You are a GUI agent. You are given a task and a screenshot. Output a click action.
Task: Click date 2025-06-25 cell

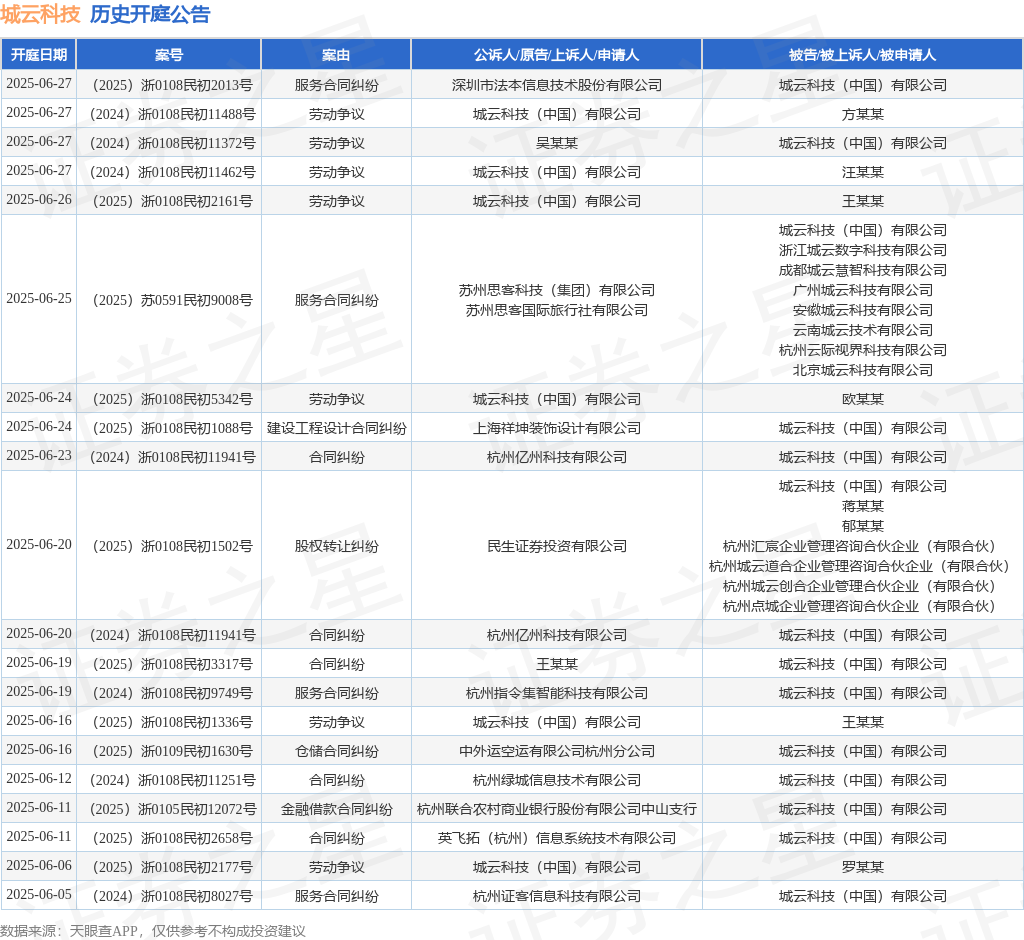[x=39, y=299]
